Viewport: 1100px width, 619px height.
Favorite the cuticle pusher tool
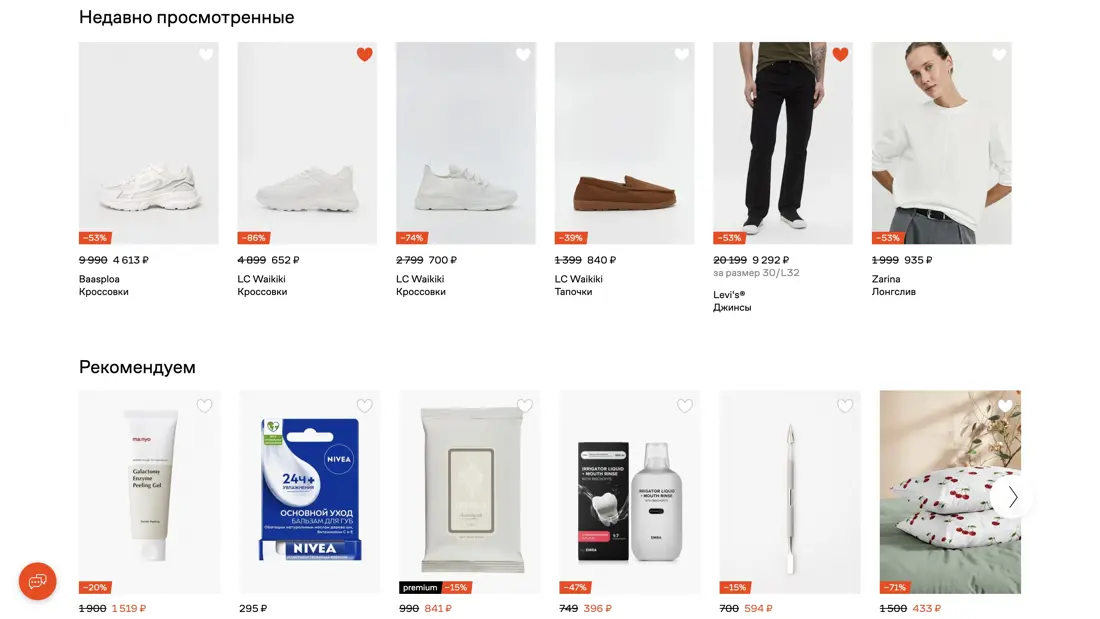pos(845,406)
